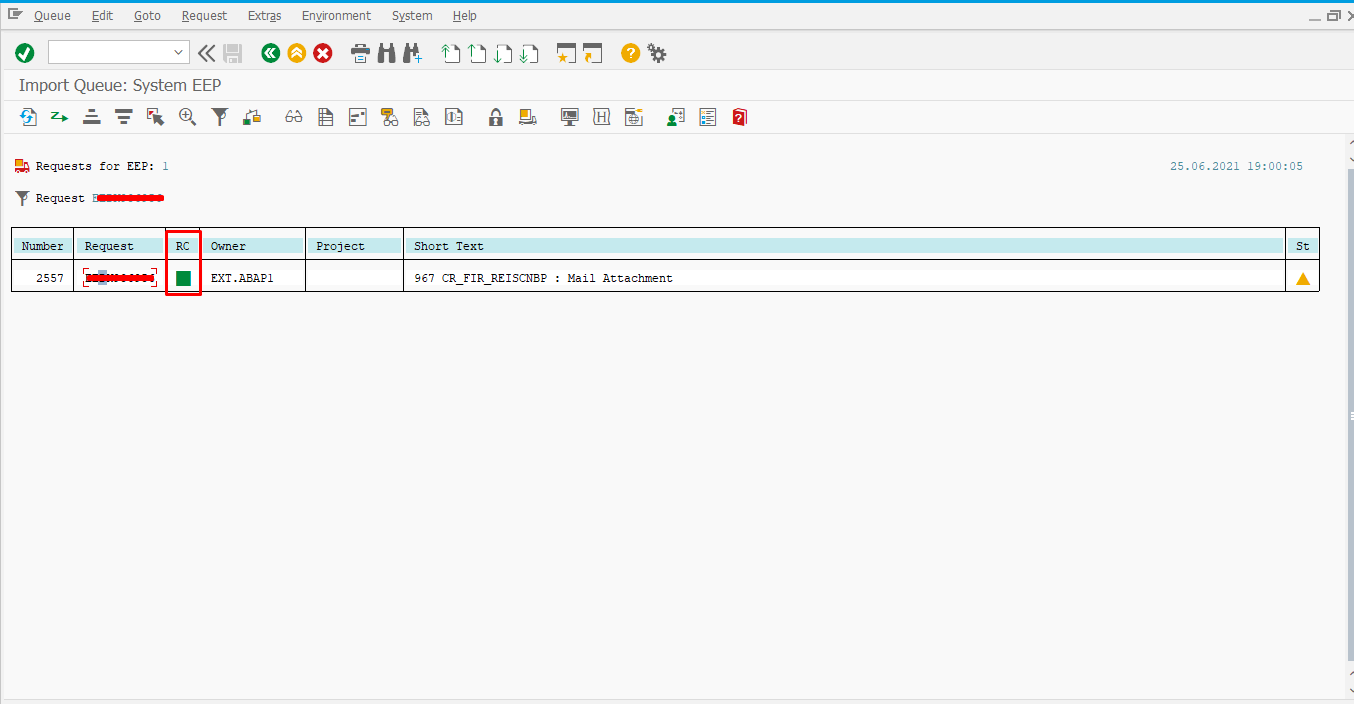Open the Edit menu
Screen dimensions: 1354x704
102,16
